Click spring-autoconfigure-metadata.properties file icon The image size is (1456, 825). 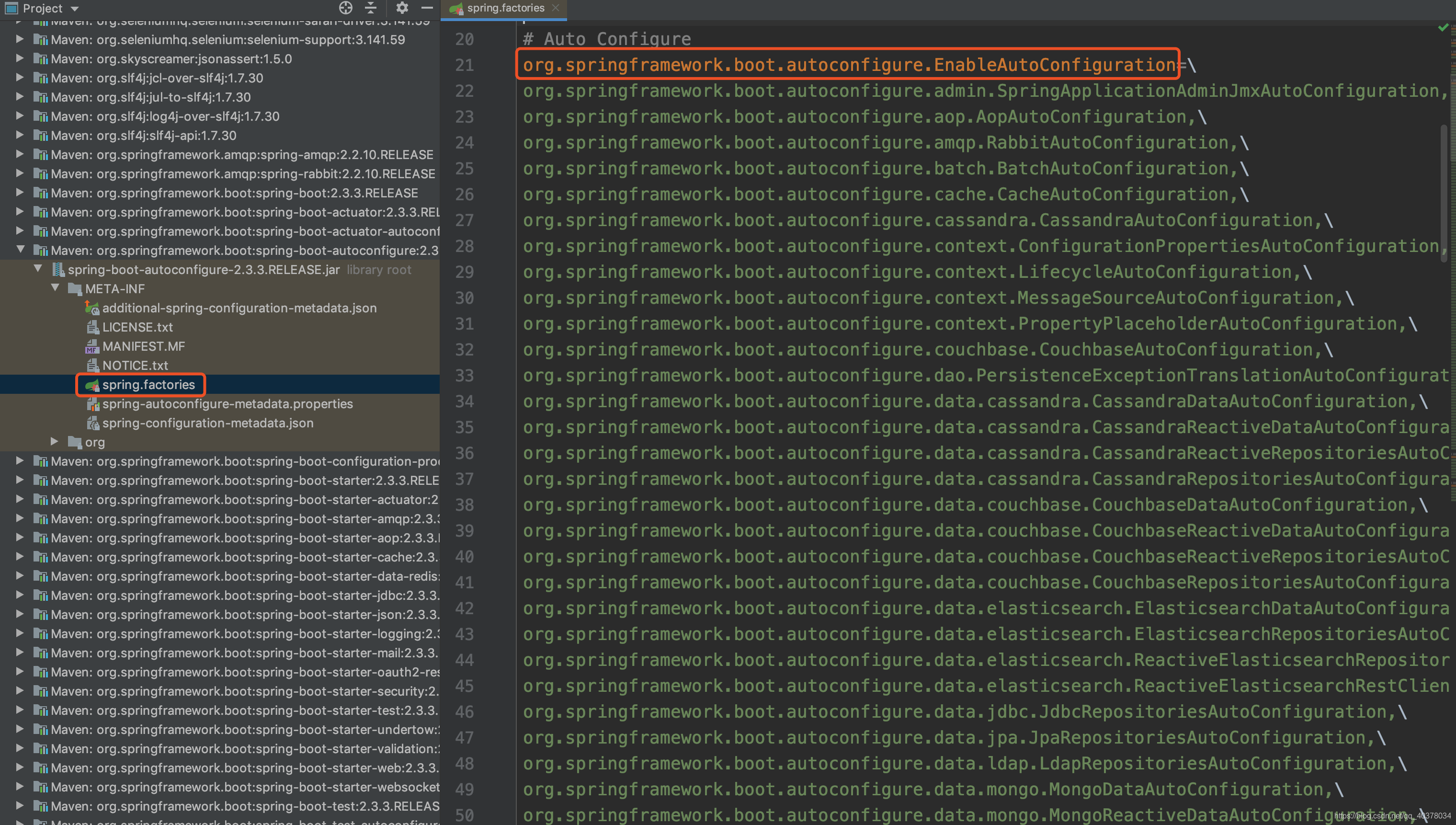[x=92, y=404]
